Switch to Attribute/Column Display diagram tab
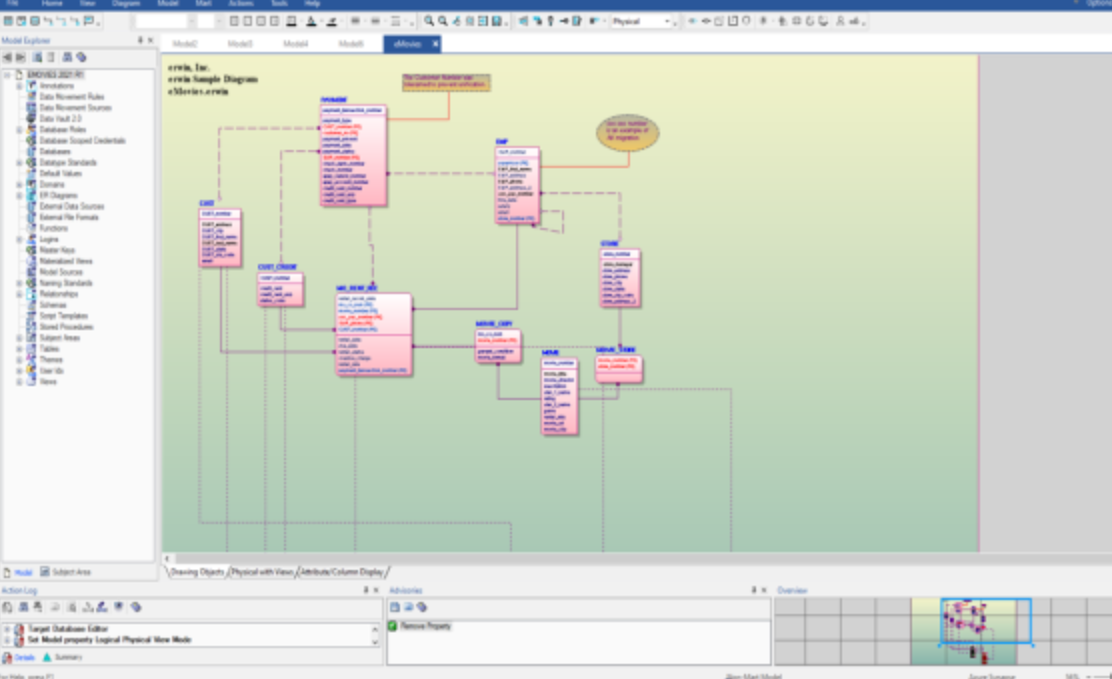 (342, 572)
